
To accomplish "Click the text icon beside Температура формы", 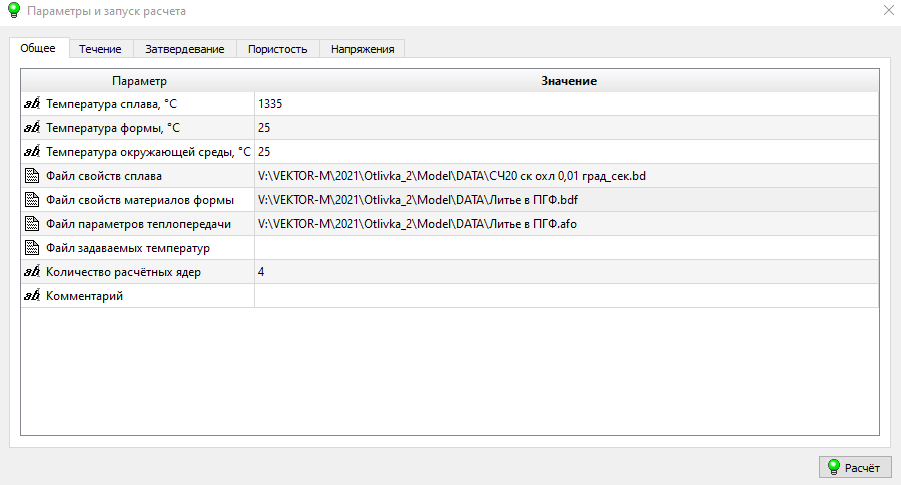I will point(31,128).
